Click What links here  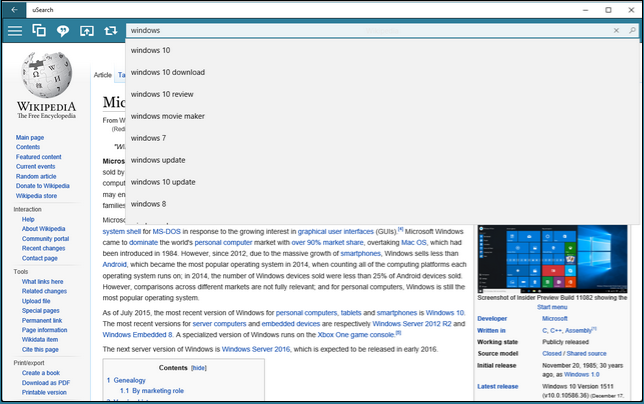(43, 282)
